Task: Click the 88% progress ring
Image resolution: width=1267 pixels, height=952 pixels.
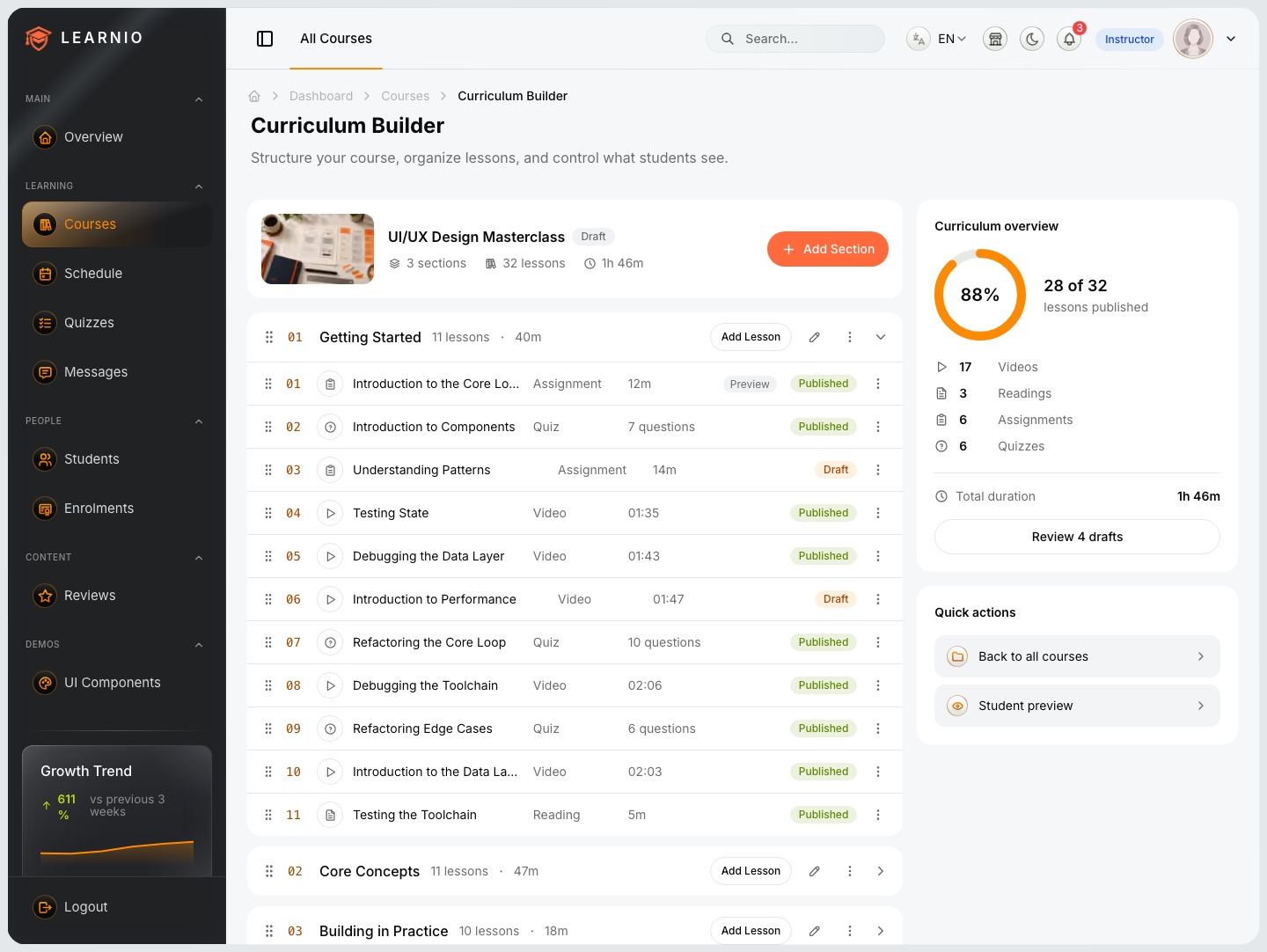Action: pos(980,295)
